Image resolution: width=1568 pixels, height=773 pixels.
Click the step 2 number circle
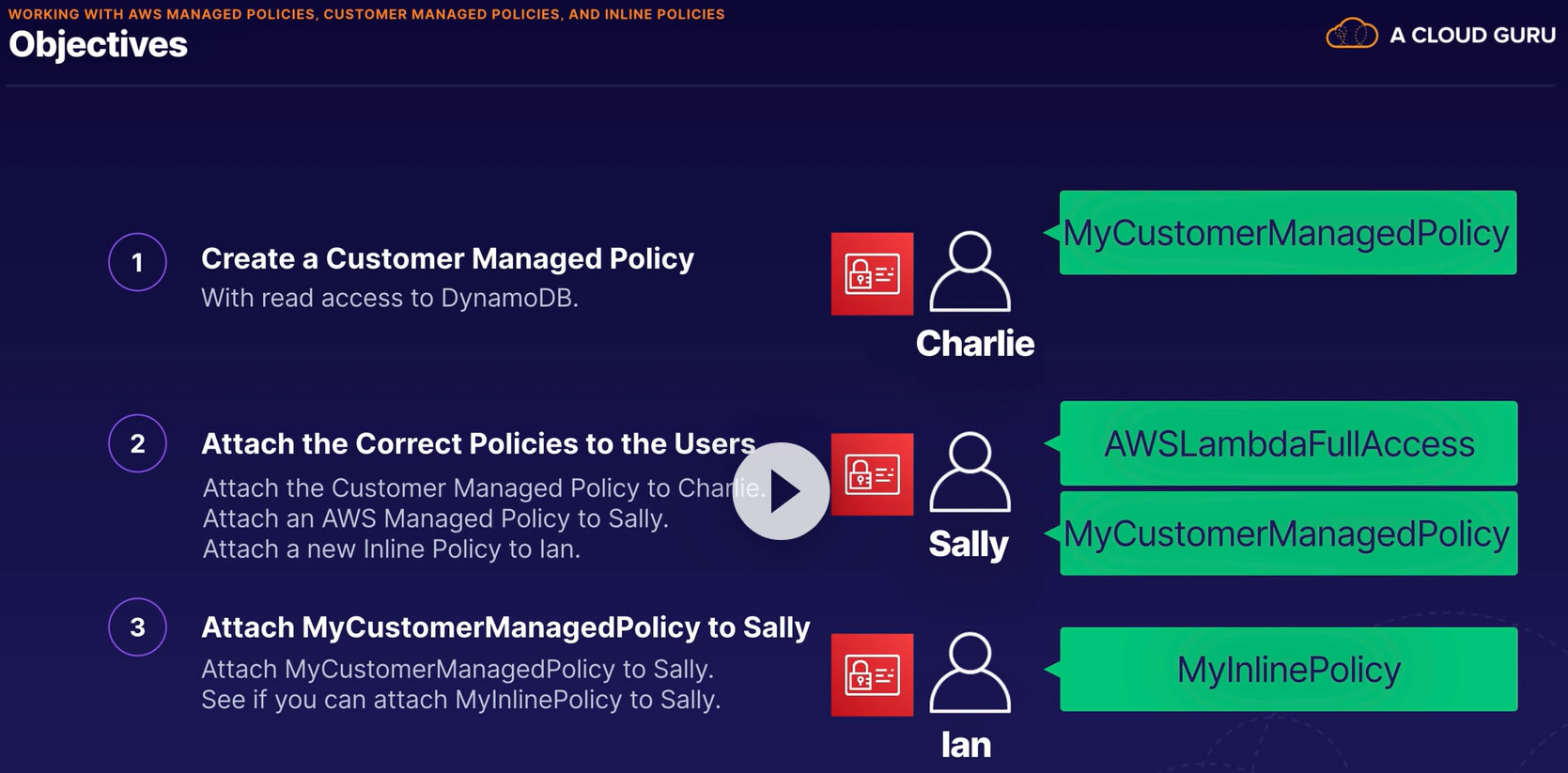(137, 443)
